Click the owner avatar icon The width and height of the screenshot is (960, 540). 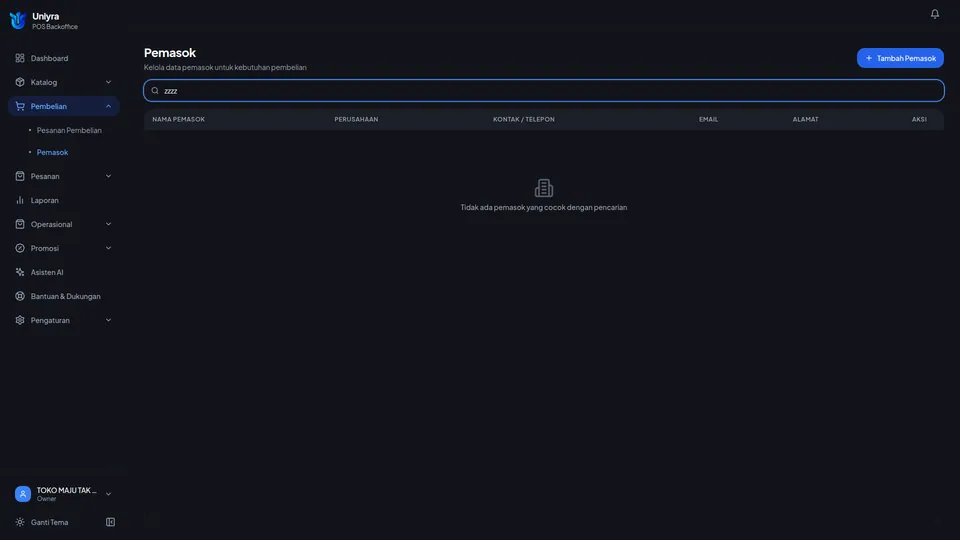(23, 494)
